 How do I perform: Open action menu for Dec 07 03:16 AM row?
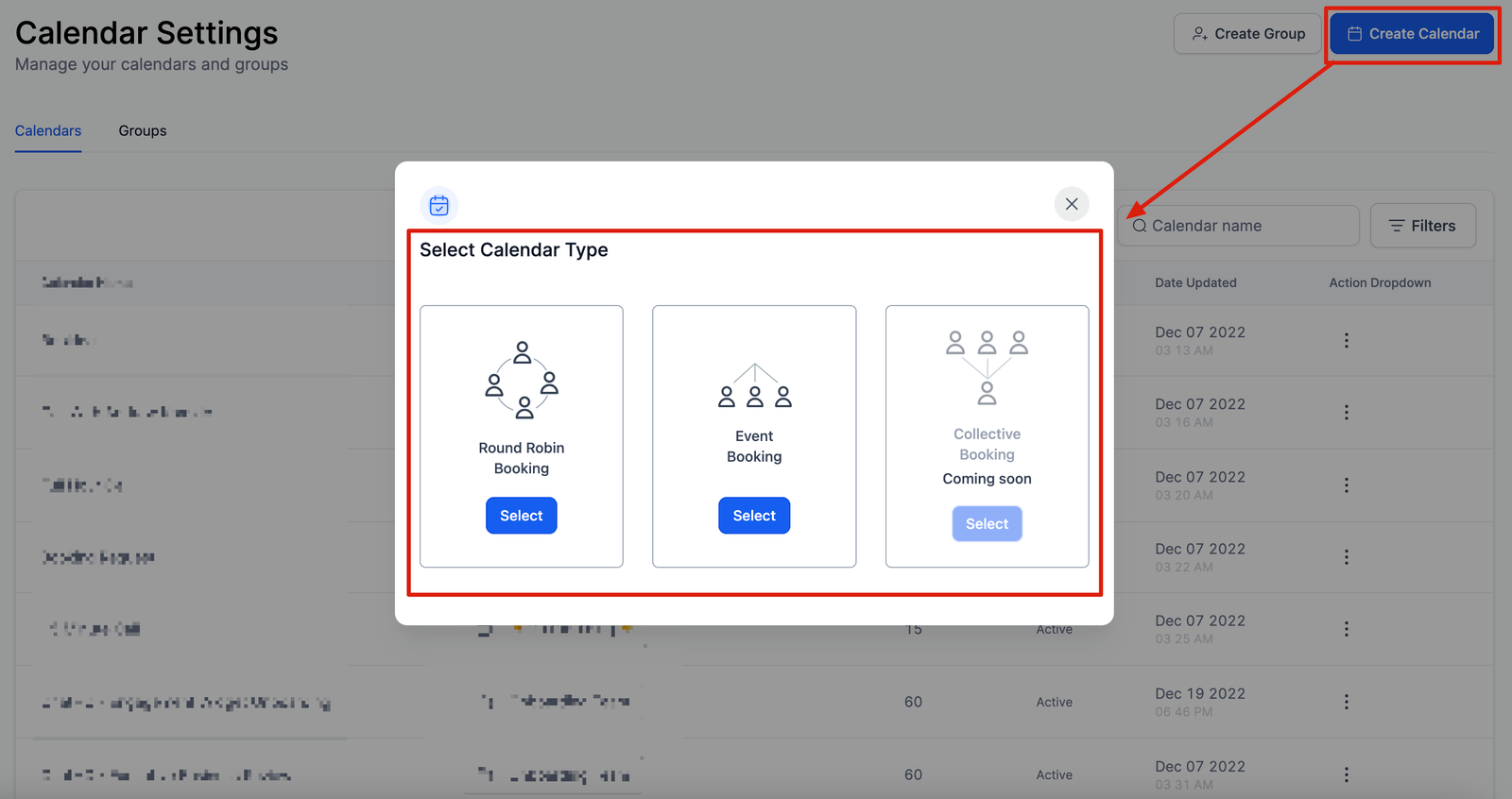point(1347,413)
